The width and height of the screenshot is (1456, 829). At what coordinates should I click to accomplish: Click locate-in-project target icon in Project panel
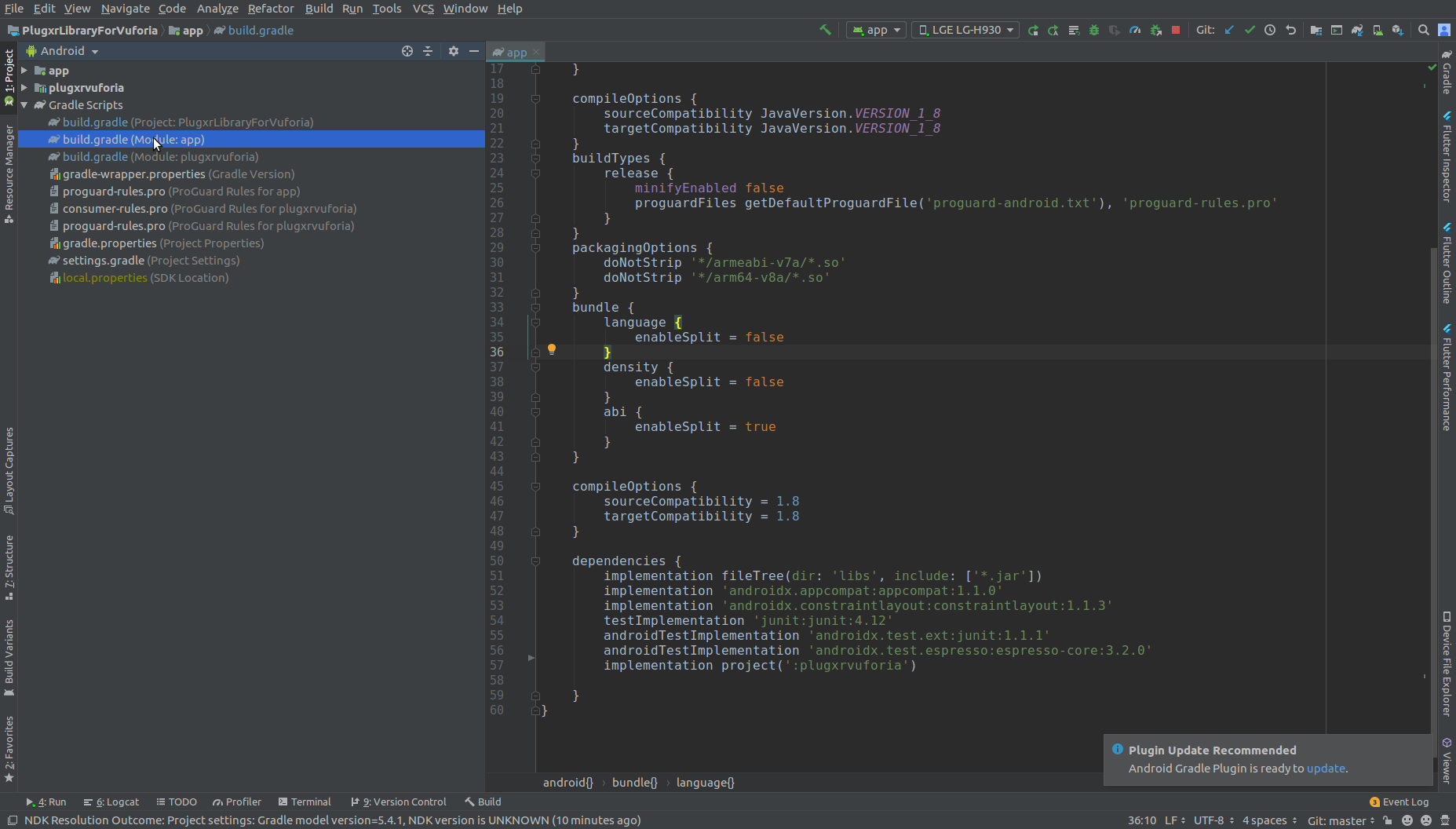click(x=407, y=51)
